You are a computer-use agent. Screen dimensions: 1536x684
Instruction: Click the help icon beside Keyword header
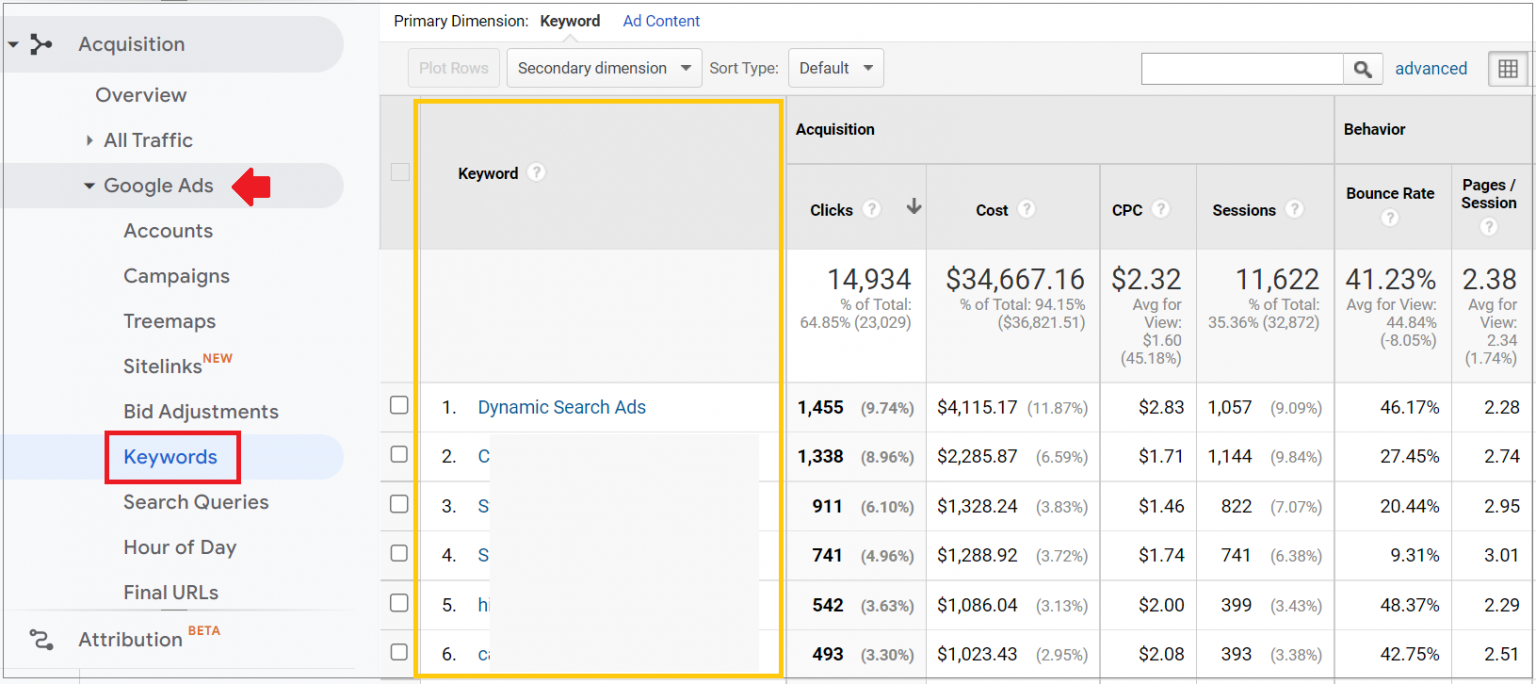click(x=536, y=172)
